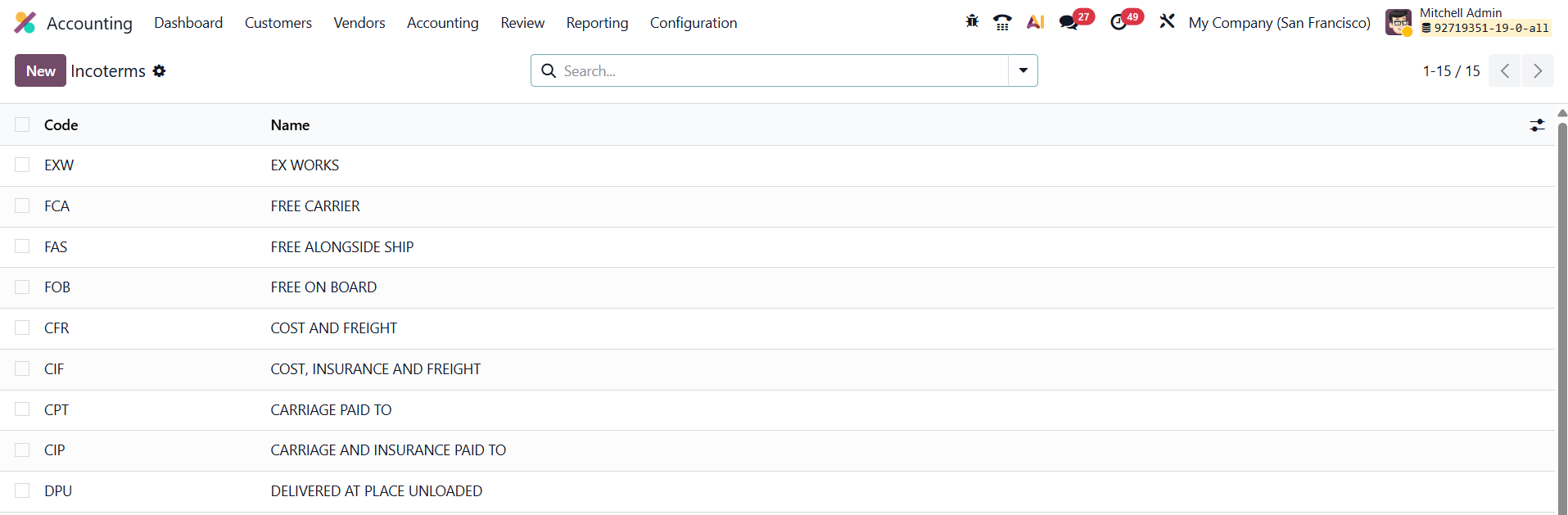Click the wrench and screwdriver tools icon
This screenshot has width=1568, height=515.
pos(1167,22)
